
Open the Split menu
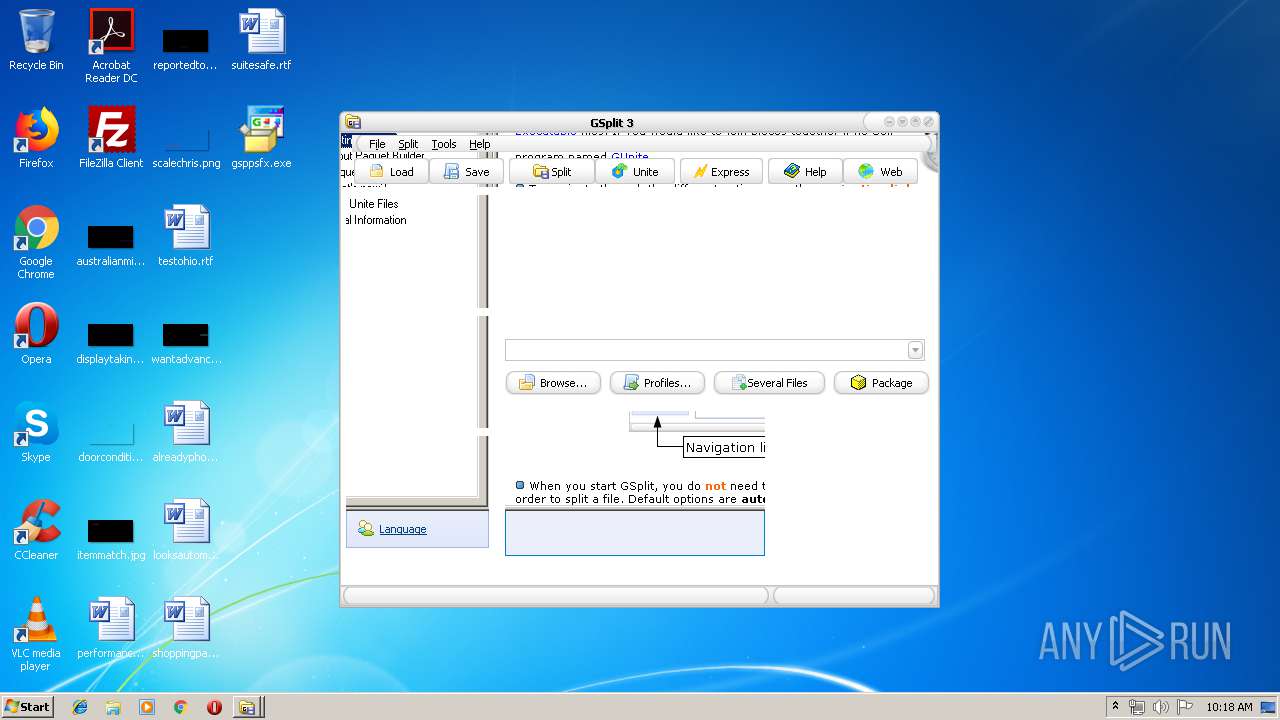click(408, 144)
